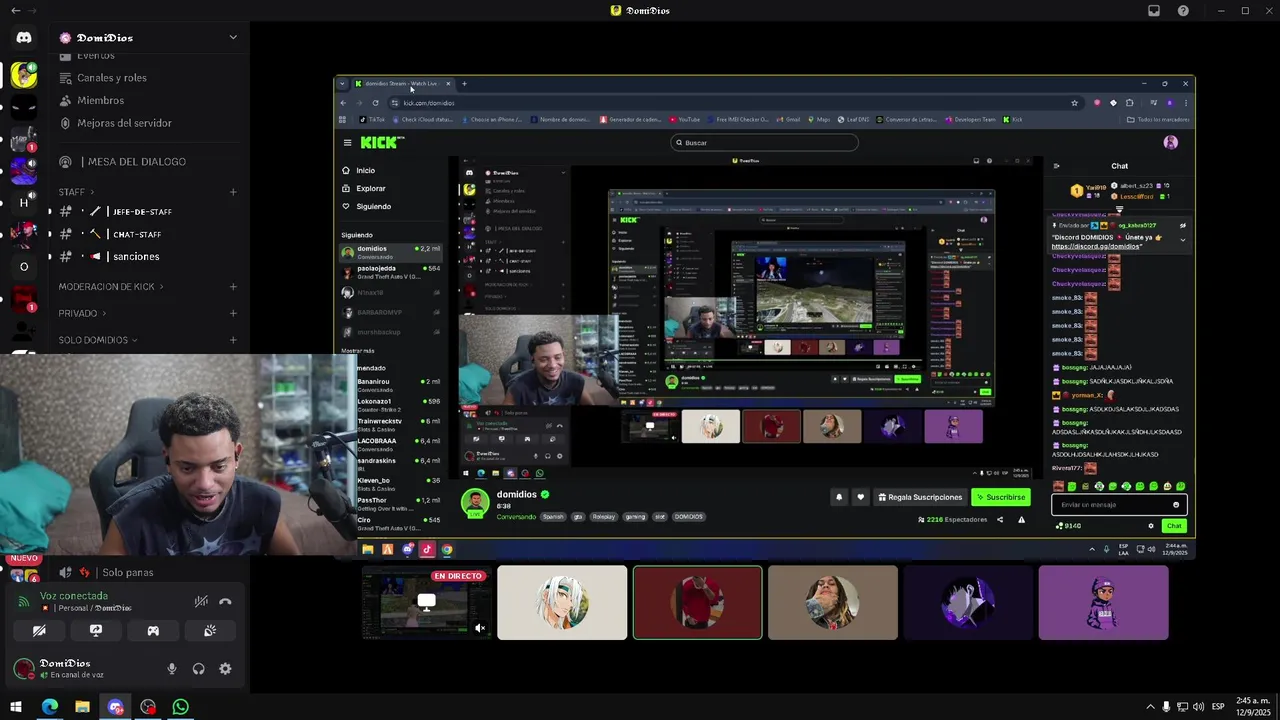Screen dimensions: 1280x720
Task: Open tab search dropdown in streamed browser
Action: [x=342, y=84]
